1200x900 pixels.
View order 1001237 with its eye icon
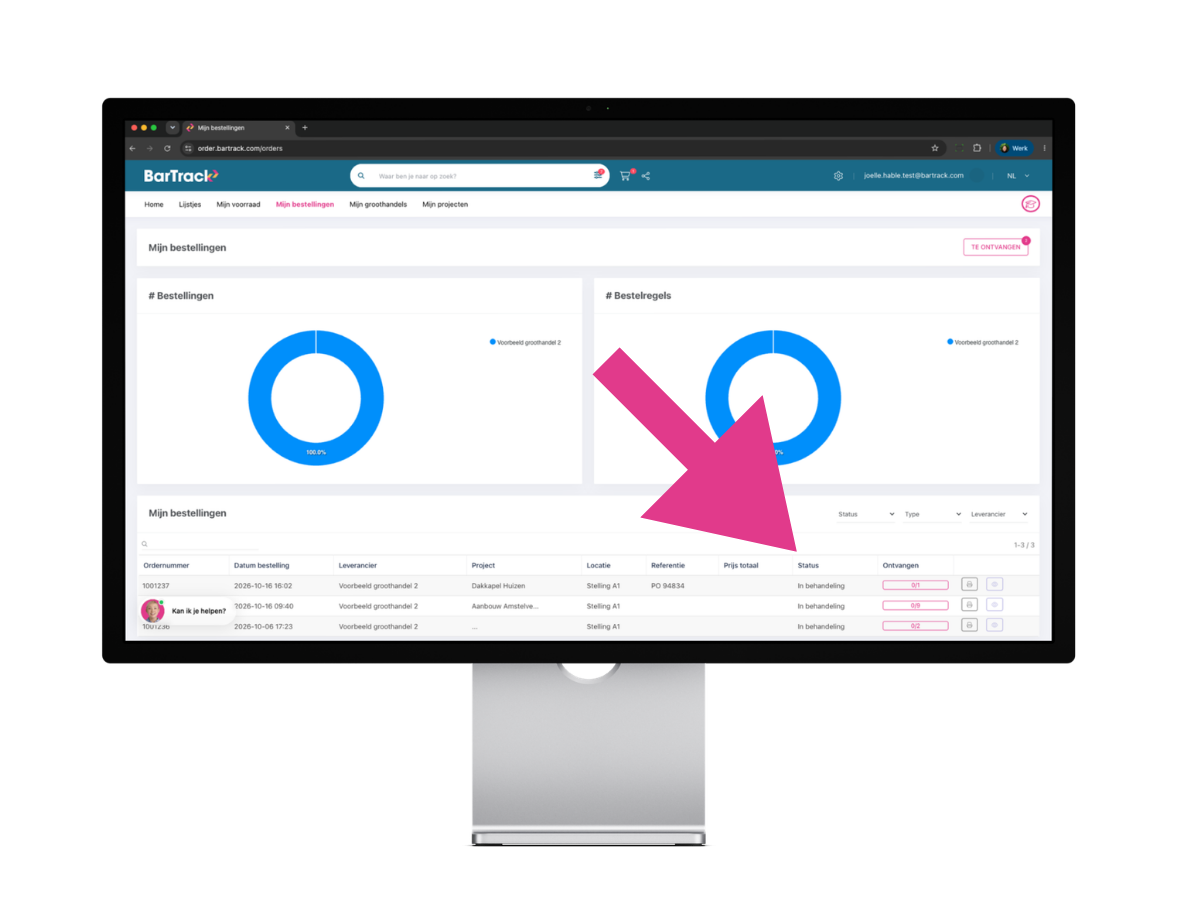(x=994, y=584)
